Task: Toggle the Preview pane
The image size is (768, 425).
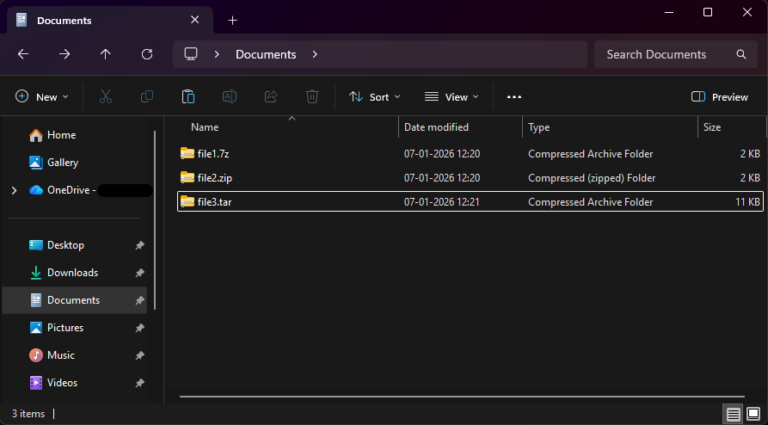Action: point(720,97)
